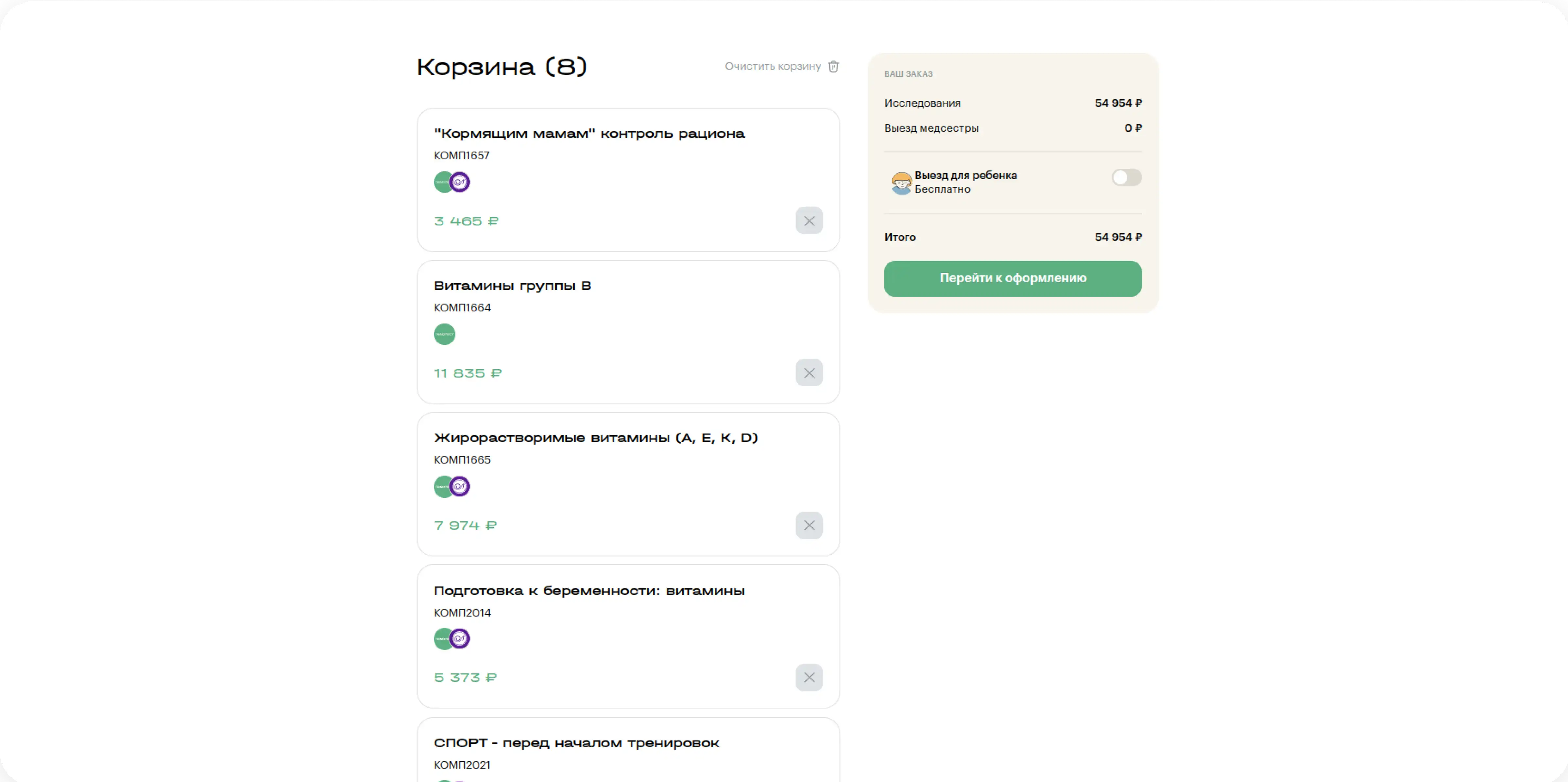Click the green badge on "Жирорастворимые витамины" card
Viewport: 1568px width, 782px height.
point(443,486)
